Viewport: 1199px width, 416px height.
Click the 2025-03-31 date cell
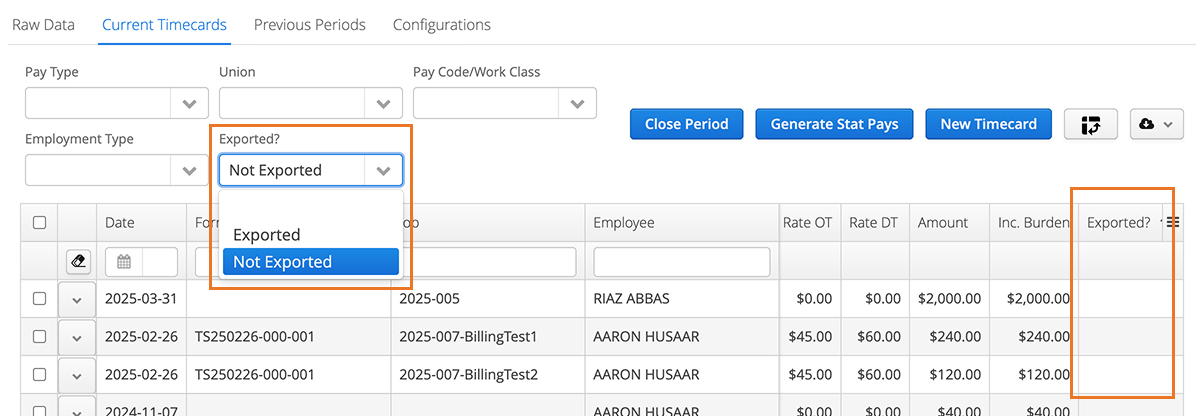141,299
